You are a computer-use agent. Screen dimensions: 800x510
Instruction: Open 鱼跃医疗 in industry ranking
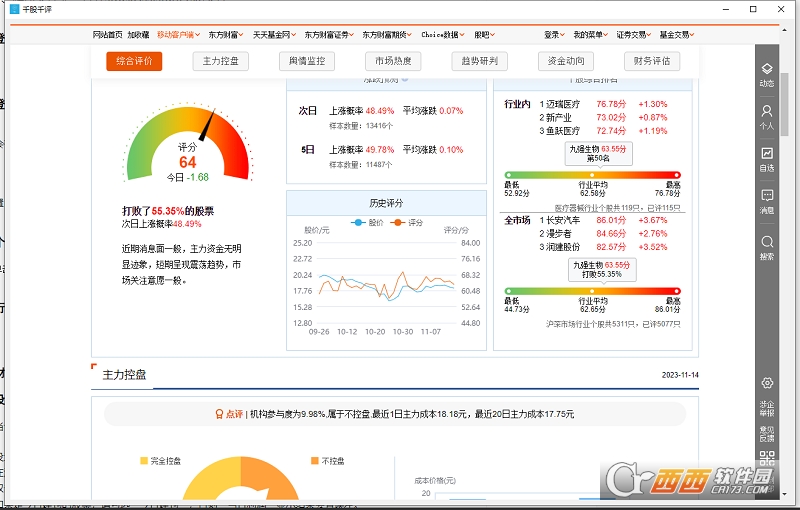(x=563, y=131)
